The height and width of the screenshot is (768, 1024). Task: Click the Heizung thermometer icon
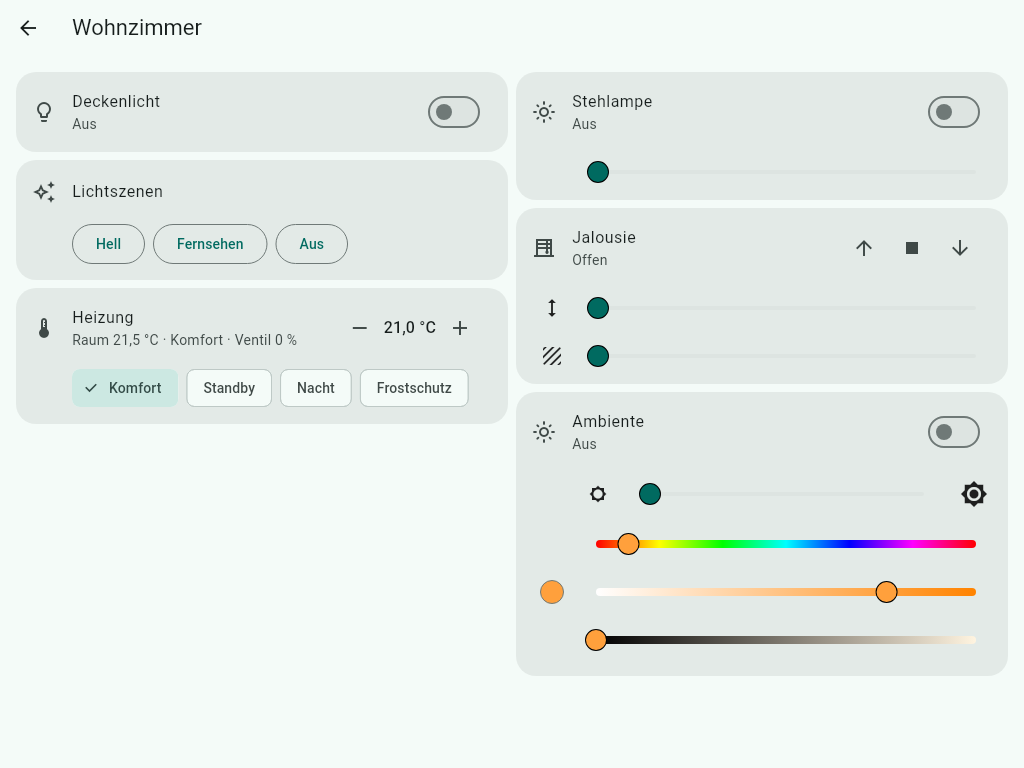[44, 328]
